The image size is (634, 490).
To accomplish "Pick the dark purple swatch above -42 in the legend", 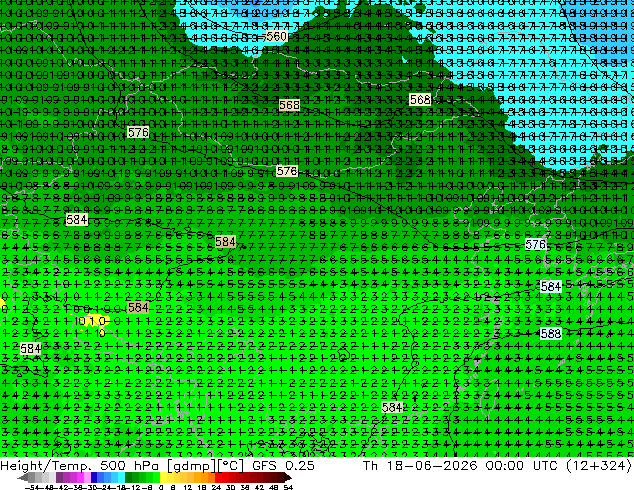I will pyautogui.click(x=59, y=477).
